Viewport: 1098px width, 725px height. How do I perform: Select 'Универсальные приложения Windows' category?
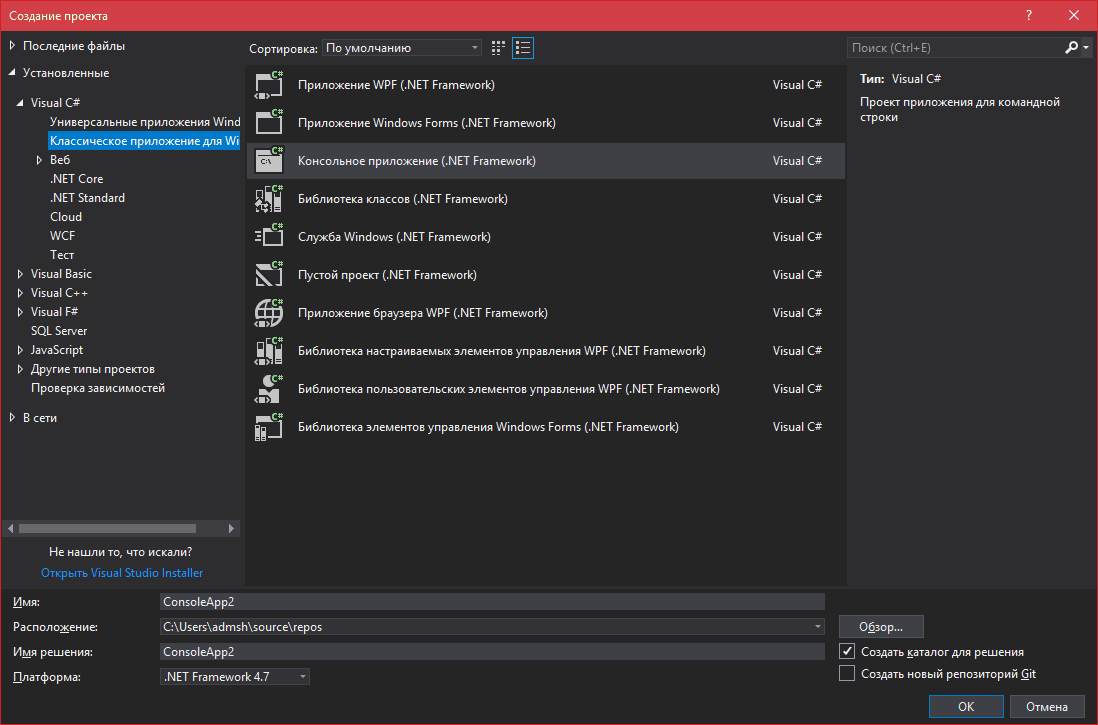(x=144, y=122)
